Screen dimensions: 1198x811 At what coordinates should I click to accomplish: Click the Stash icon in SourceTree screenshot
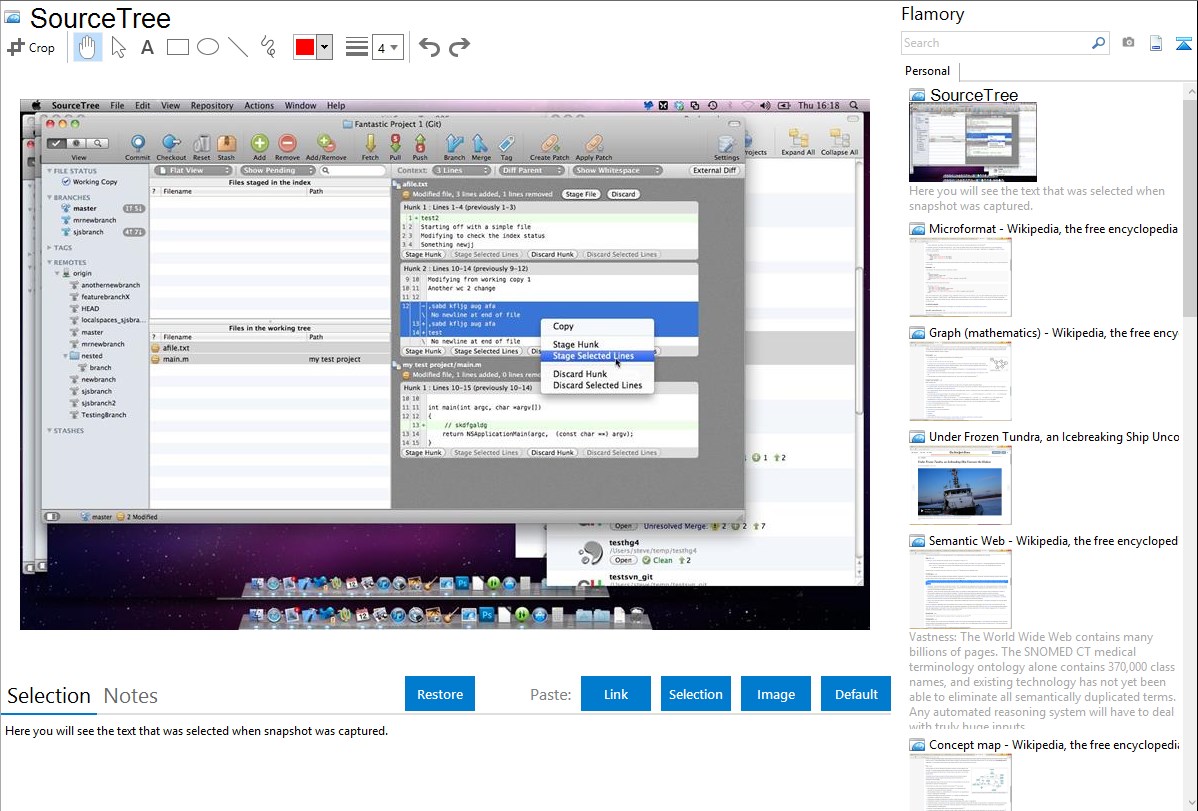(226, 146)
